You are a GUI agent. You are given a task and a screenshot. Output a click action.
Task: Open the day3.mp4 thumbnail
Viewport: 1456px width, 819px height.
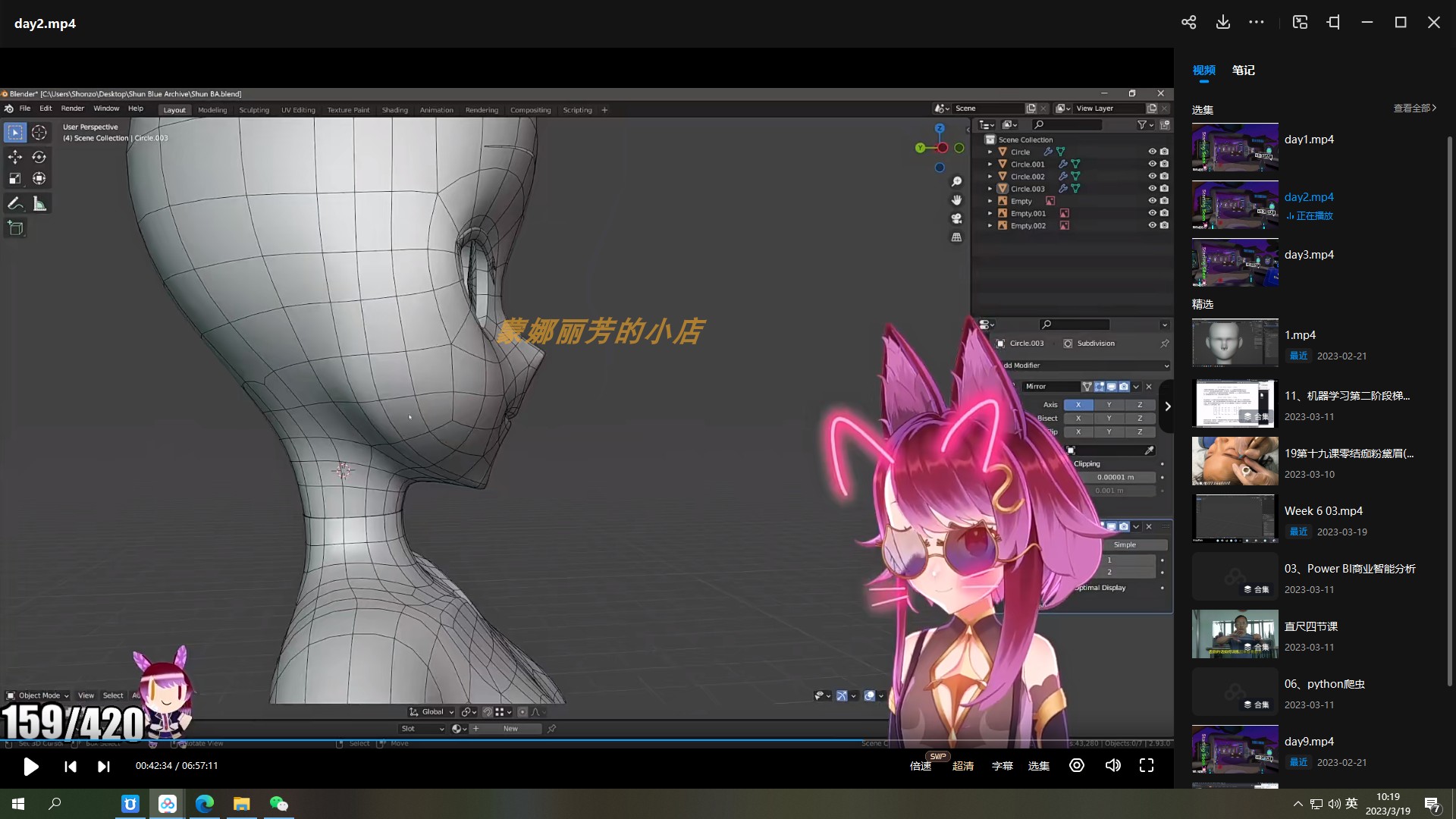point(1235,262)
